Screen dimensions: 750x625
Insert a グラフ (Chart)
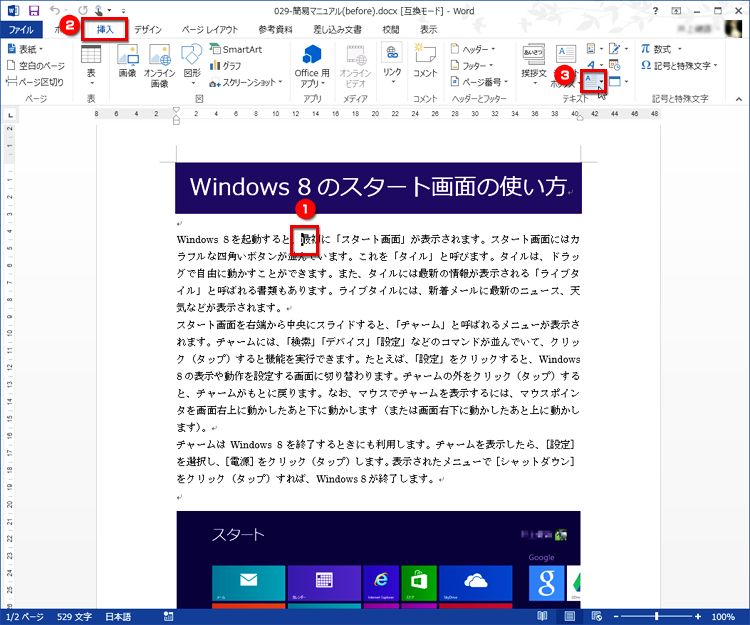pyautogui.click(x=226, y=66)
